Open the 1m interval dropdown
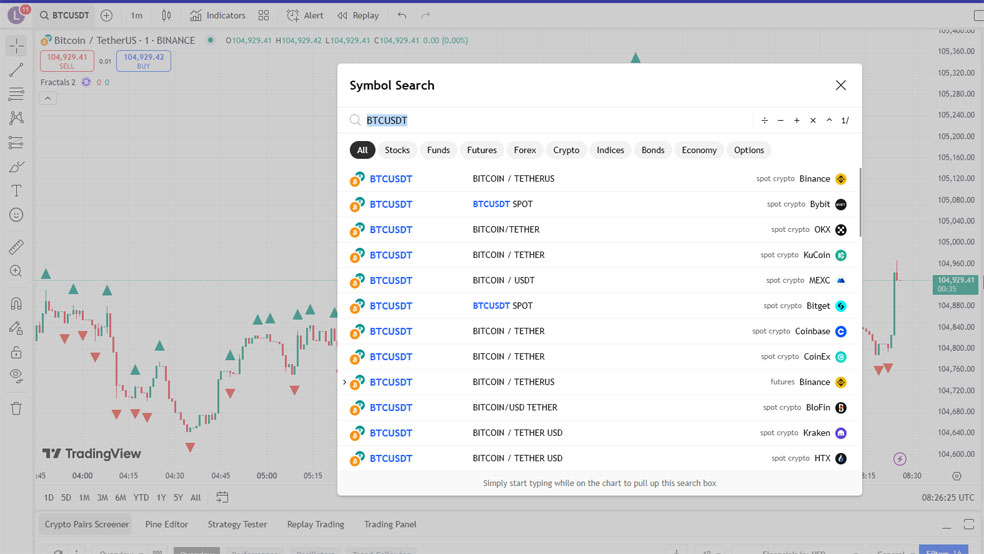The width and height of the screenshot is (984, 554). click(x=136, y=15)
